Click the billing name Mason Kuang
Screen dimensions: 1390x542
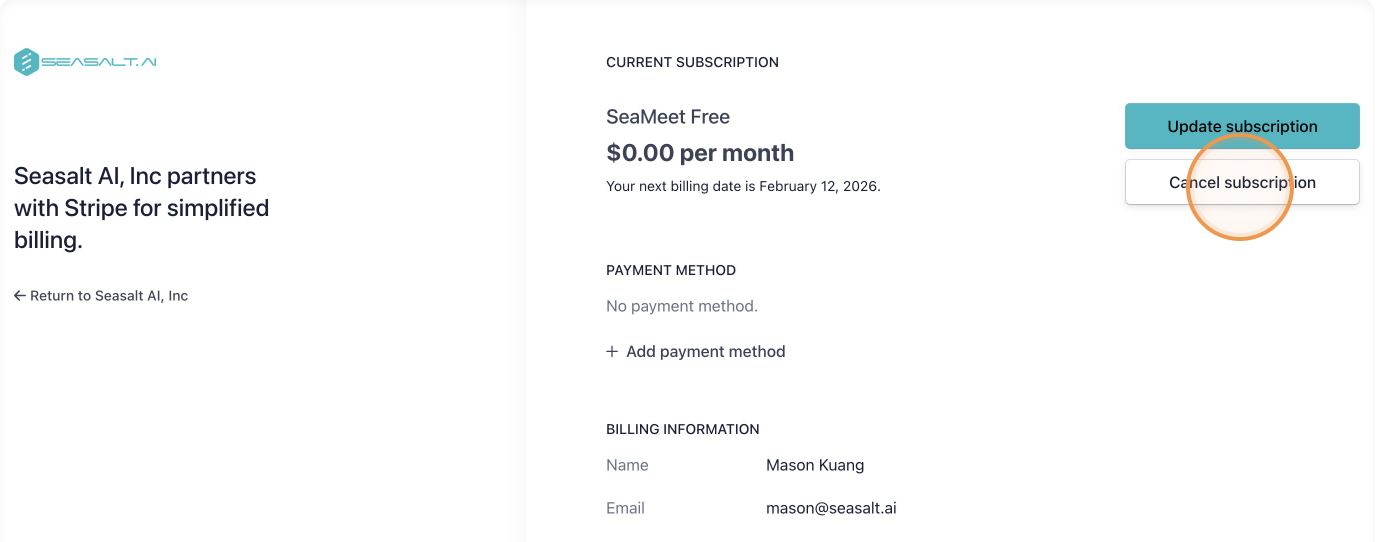pyautogui.click(x=815, y=465)
